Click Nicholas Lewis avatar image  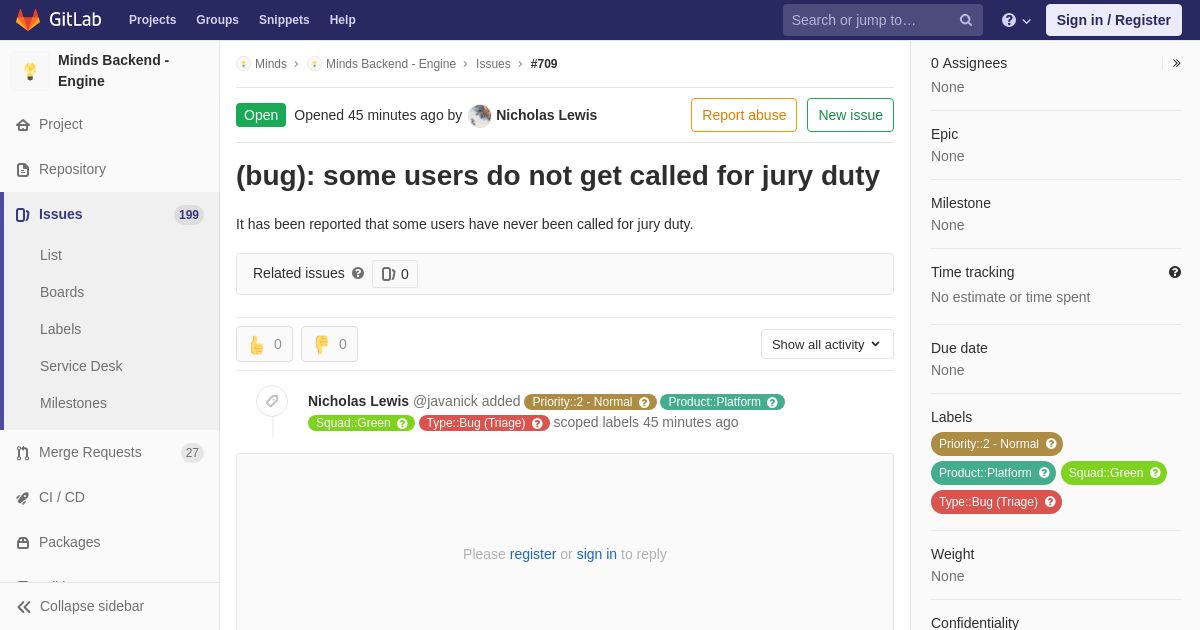tap(480, 116)
